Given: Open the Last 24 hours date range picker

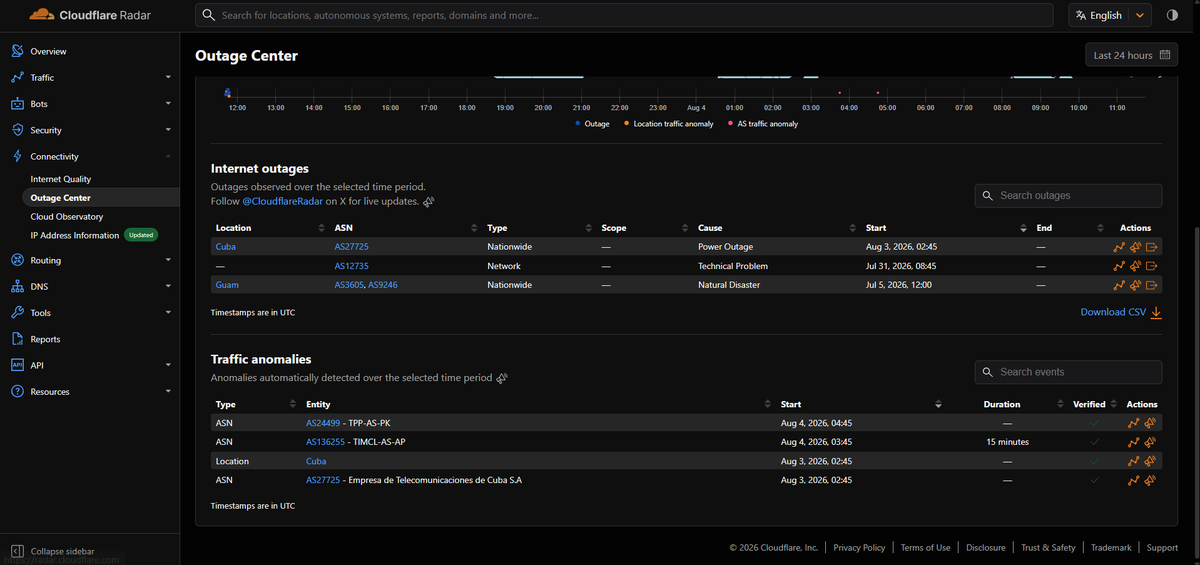Looking at the screenshot, I should click(x=1131, y=55).
